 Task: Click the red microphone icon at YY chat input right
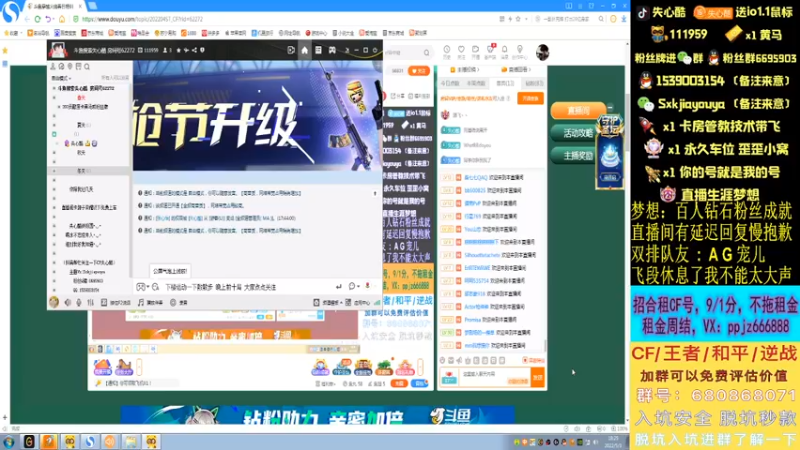pyautogui.click(x=367, y=286)
